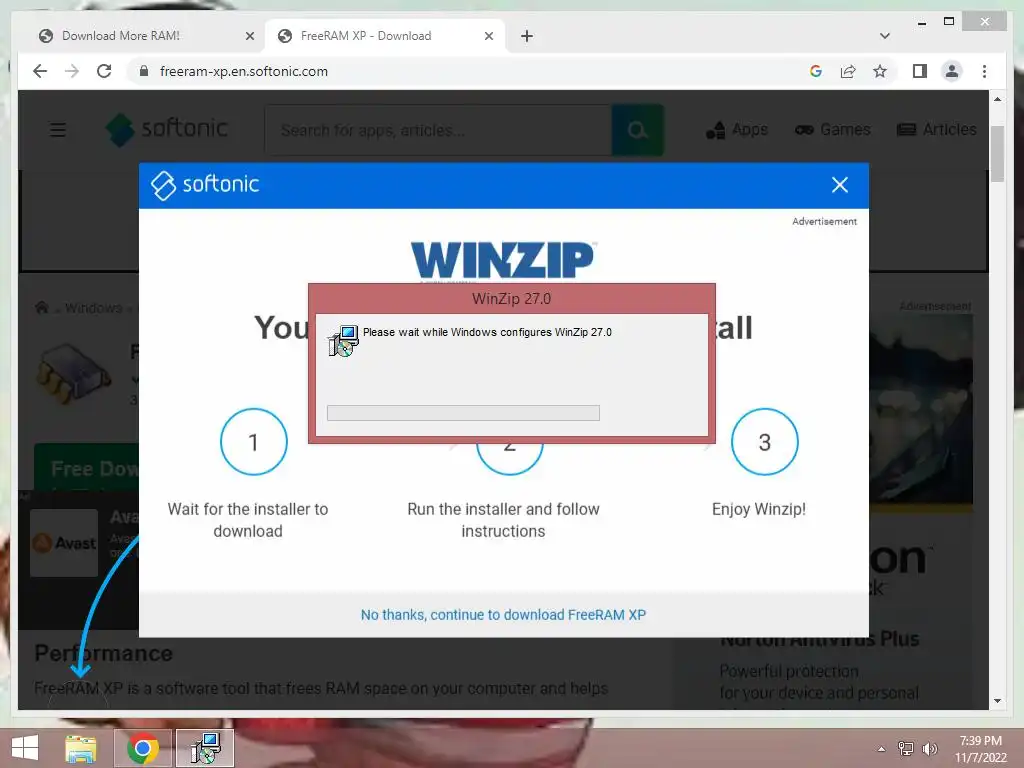Add a new tab with the plus button

(x=526, y=36)
